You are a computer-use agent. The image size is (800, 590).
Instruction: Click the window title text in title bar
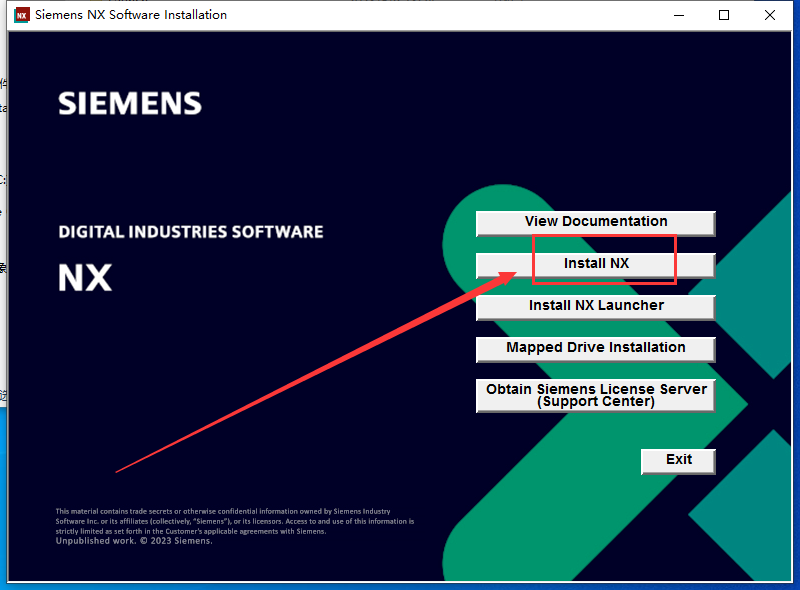(x=131, y=15)
